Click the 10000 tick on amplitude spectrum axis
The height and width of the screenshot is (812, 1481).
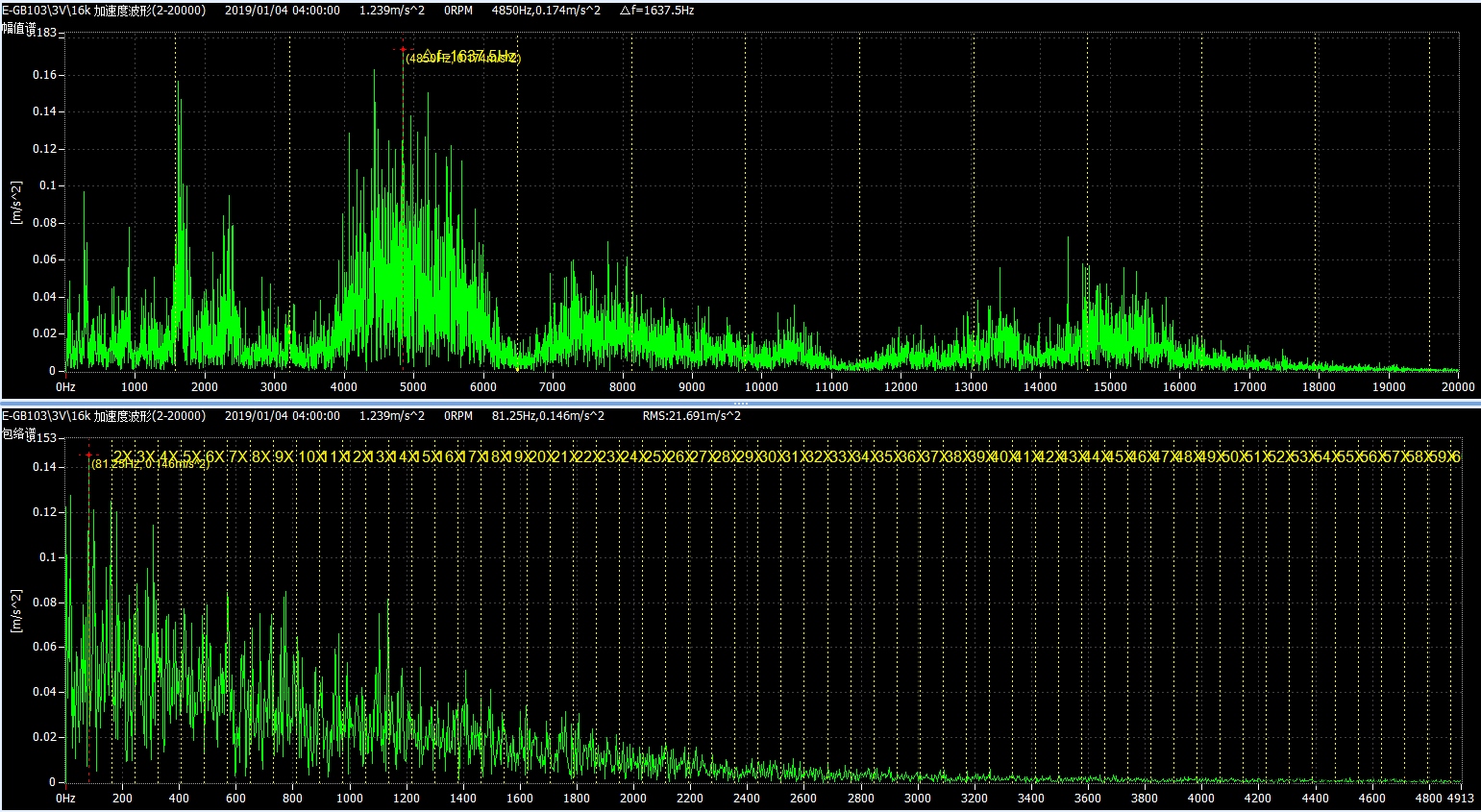[x=761, y=387]
